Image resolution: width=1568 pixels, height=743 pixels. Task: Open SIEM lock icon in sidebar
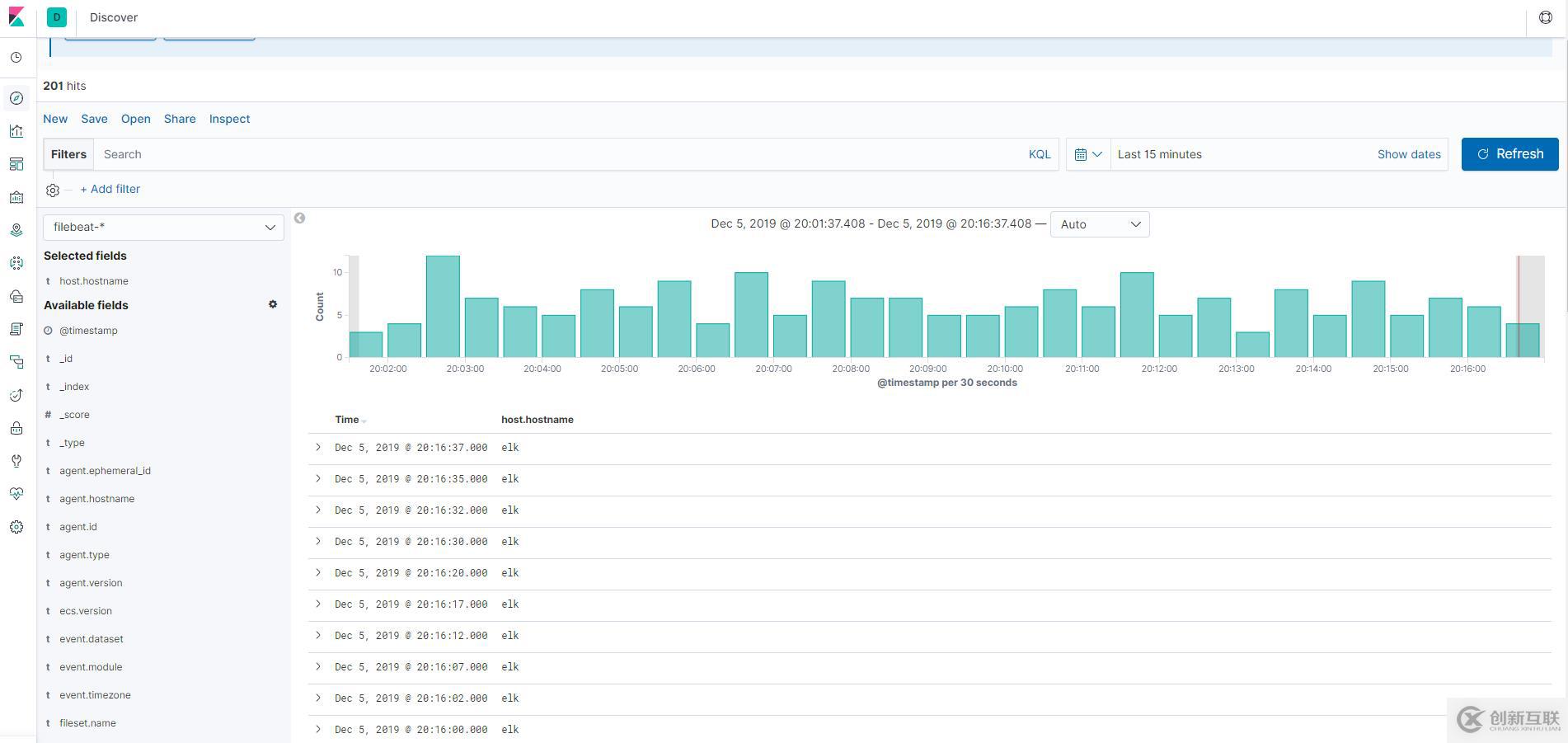click(16, 428)
